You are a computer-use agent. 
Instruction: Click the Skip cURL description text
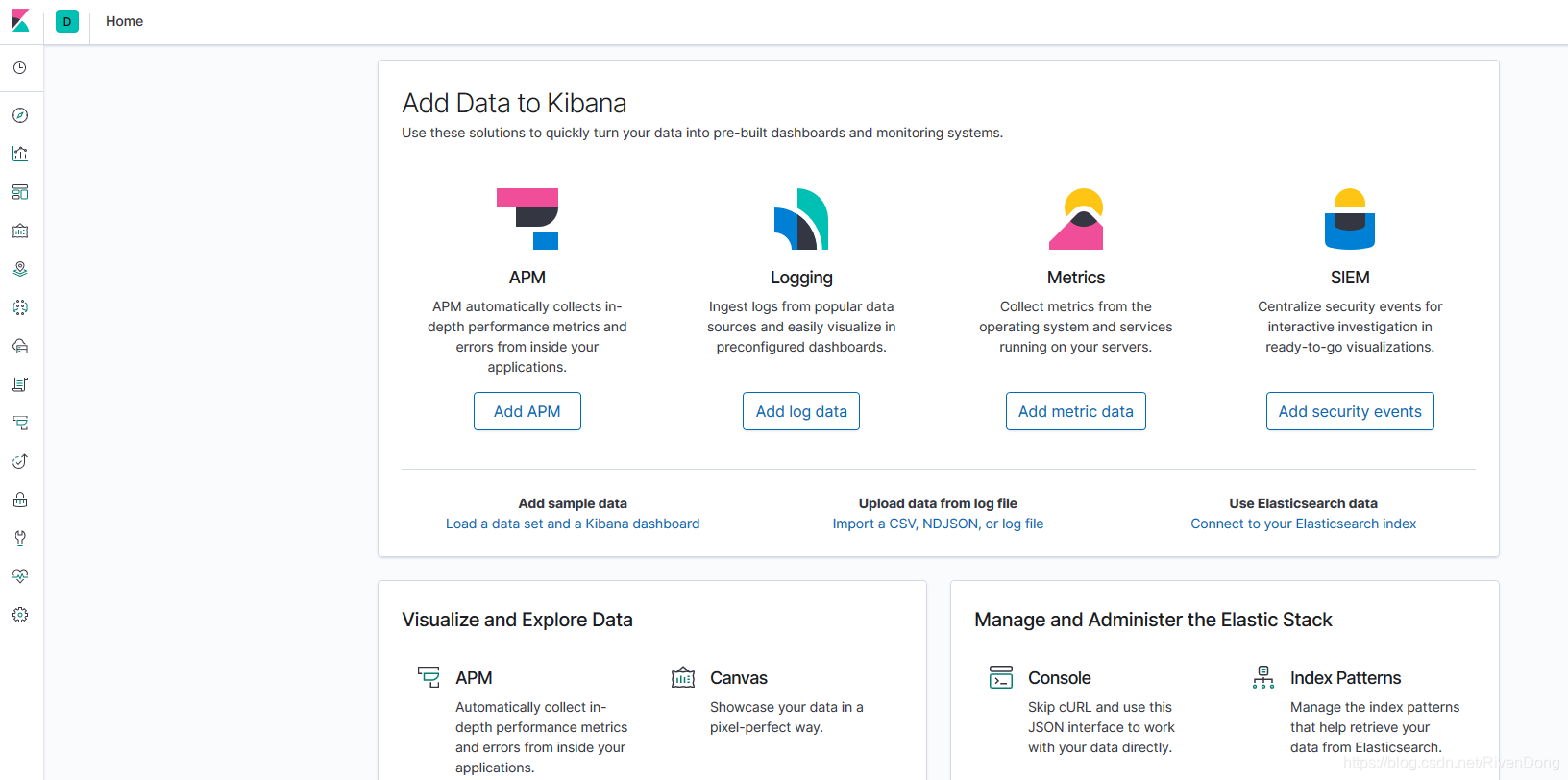coord(1101,727)
